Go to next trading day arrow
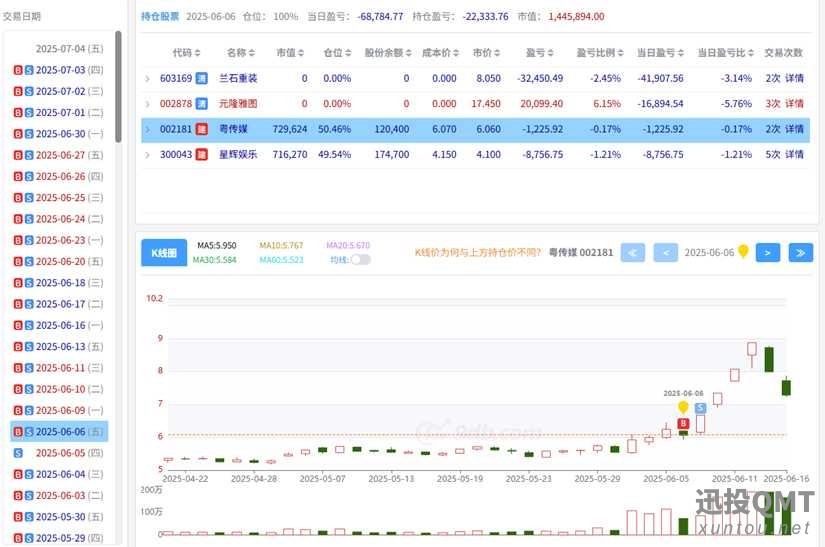 (x=768, y=253)
